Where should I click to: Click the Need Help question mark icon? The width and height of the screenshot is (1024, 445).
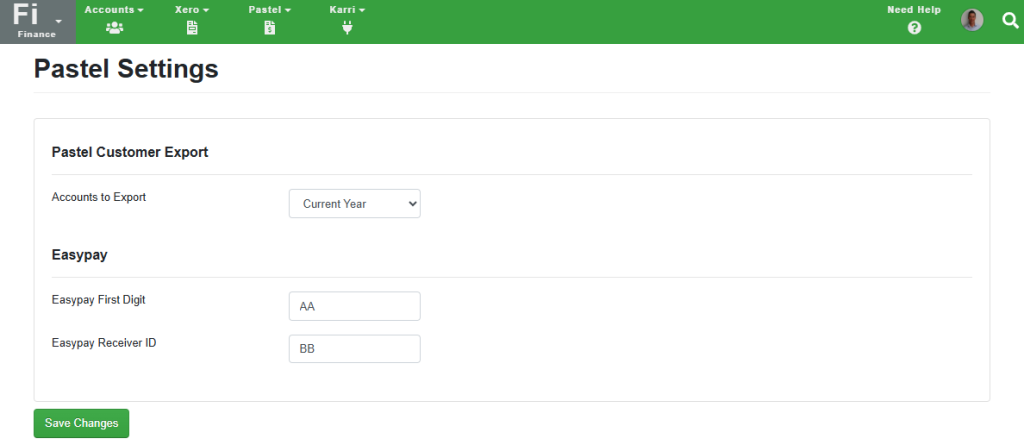coord(914,27)
